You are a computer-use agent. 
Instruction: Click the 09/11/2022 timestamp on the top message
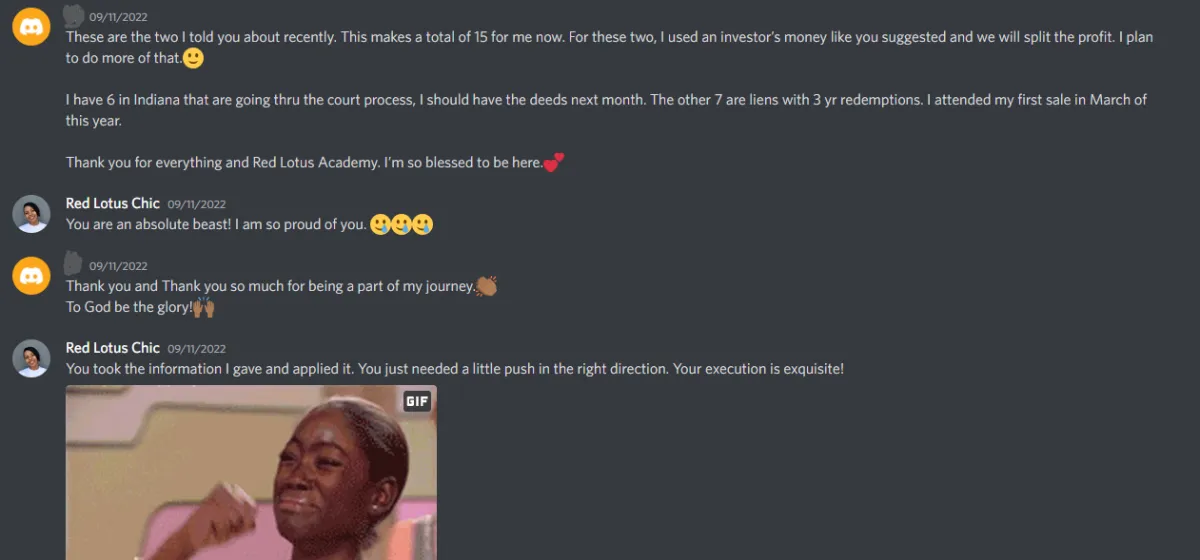click(118, 17)
